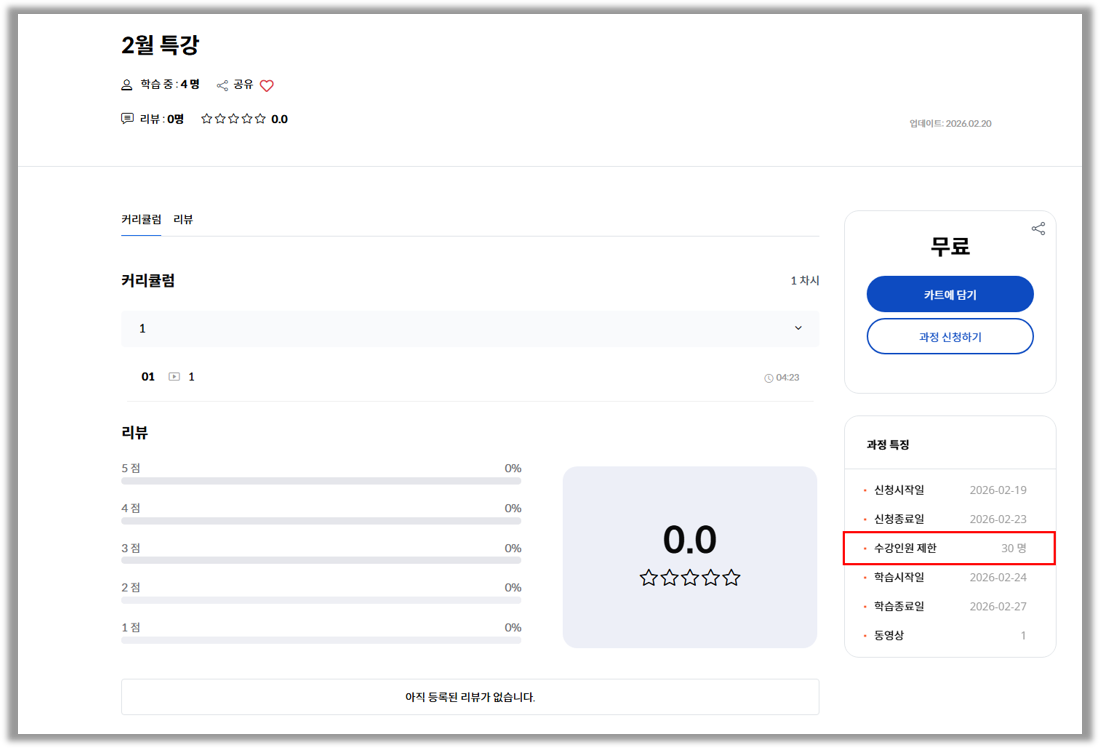
Task: Open the 리뷰 tab
Action: click(x=183, y=219)
